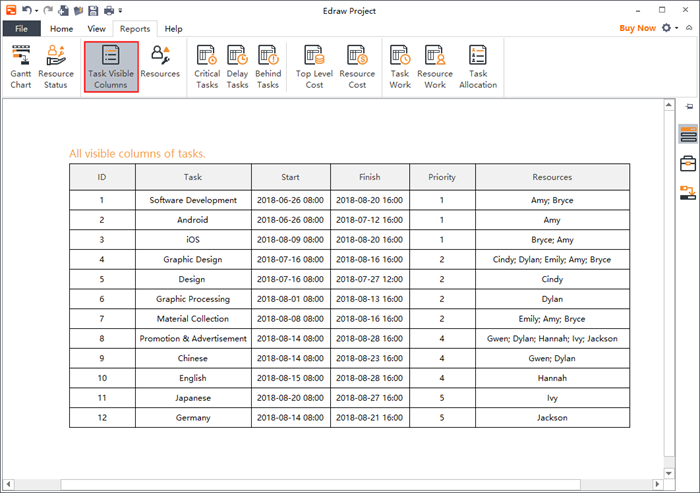700x493 pixels.
Task: Select the Chinese task cell
Action: click(193, 358)
